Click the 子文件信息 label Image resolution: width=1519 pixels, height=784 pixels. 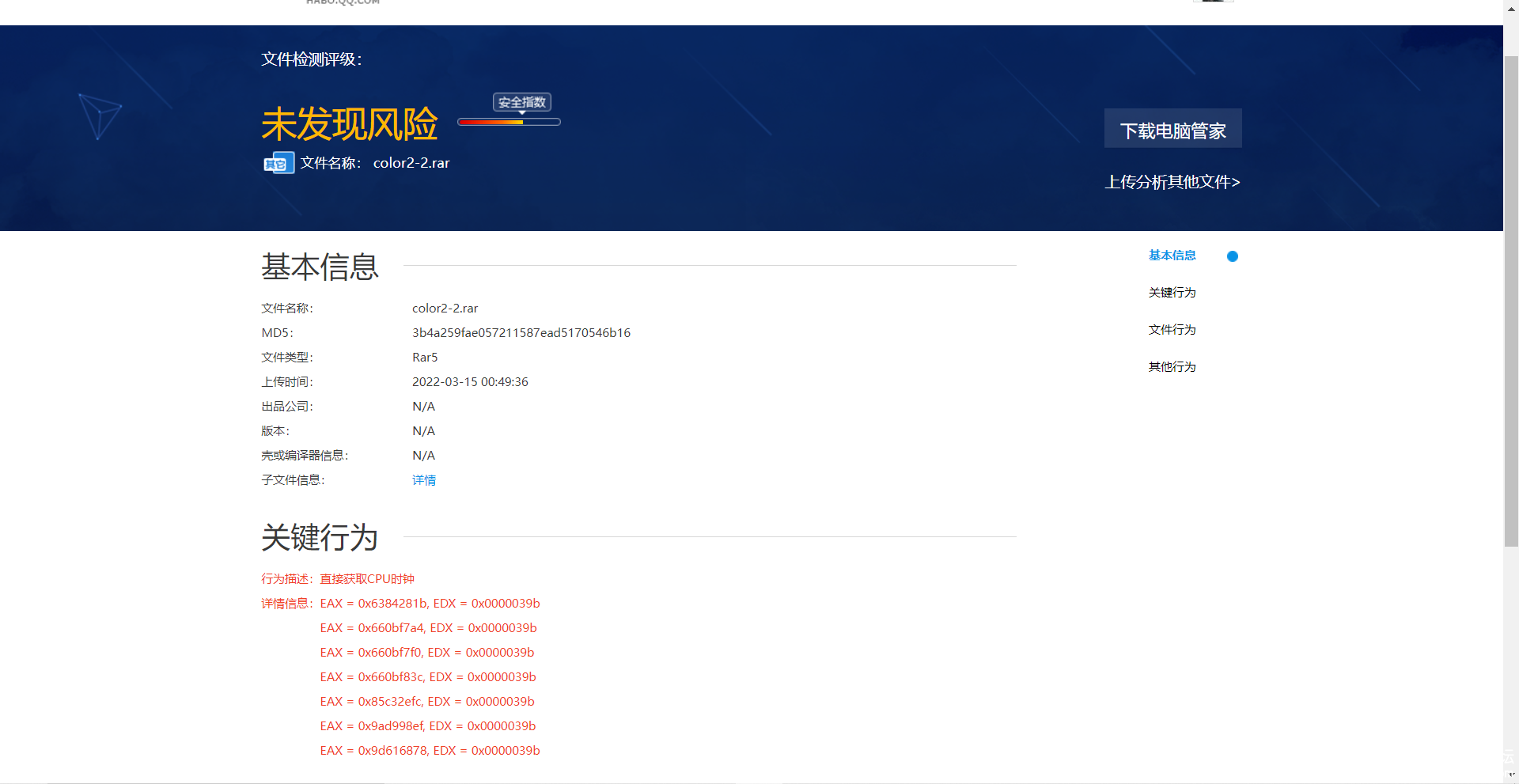tap(293, 480)
